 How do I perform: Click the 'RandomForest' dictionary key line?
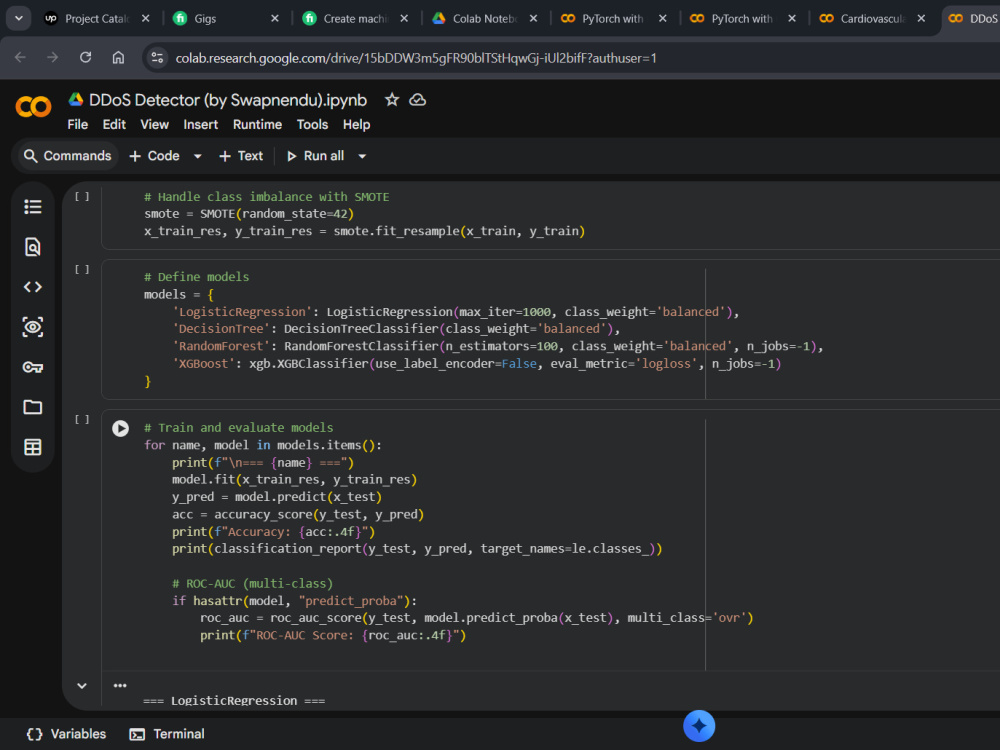[497, 346]
